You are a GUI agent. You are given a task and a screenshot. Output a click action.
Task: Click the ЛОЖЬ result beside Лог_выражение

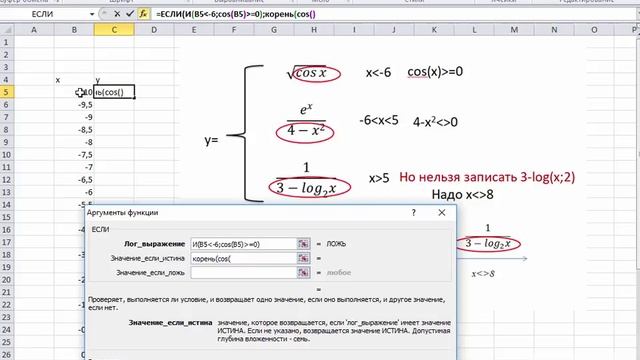click(x=336, y=244)
